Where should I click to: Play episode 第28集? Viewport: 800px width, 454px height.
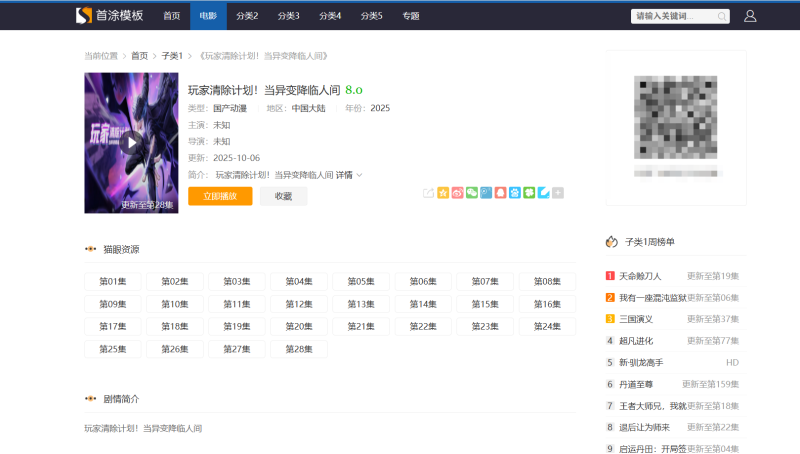299,349
